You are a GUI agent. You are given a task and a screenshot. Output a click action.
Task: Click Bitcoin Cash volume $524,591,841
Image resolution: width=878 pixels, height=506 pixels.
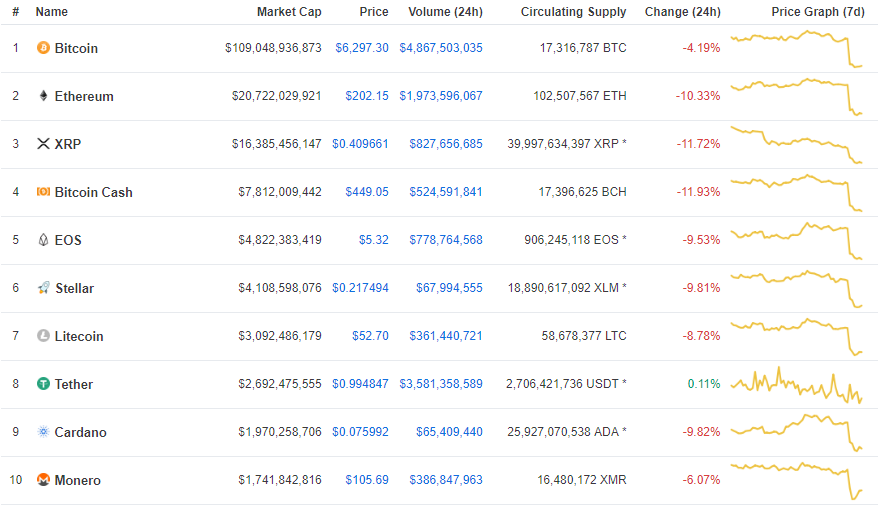point(446,192)
